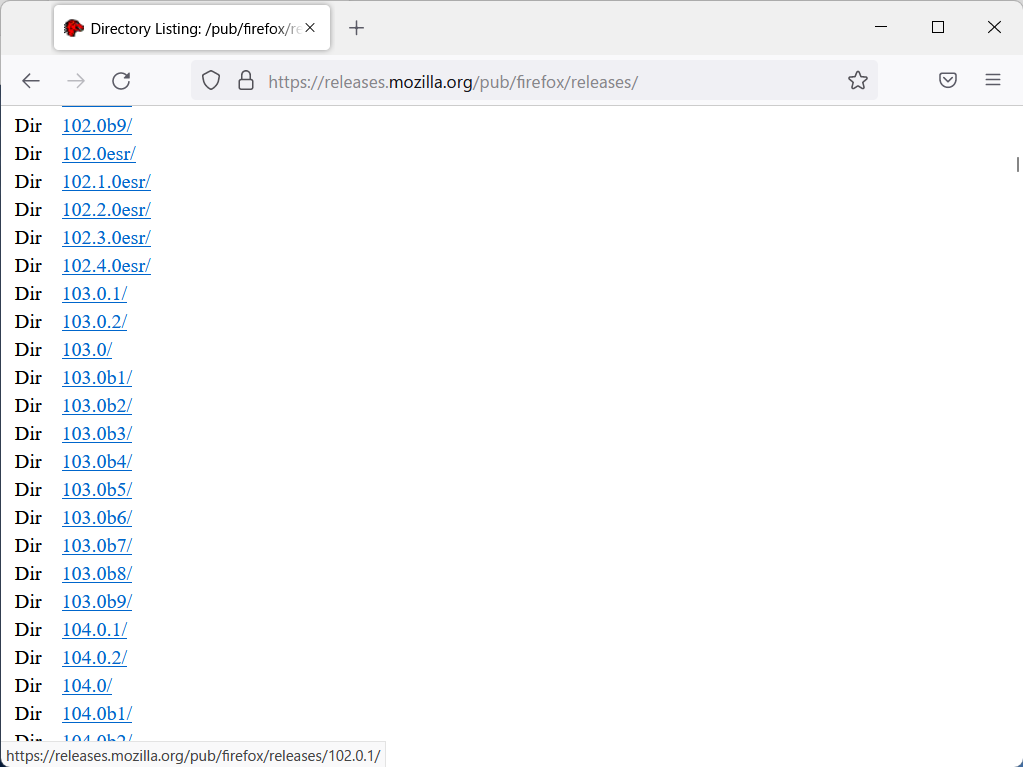Viewport: 1023px width, 767px height.
Task: Close the Firefox window
Action: tap(994, 27)
